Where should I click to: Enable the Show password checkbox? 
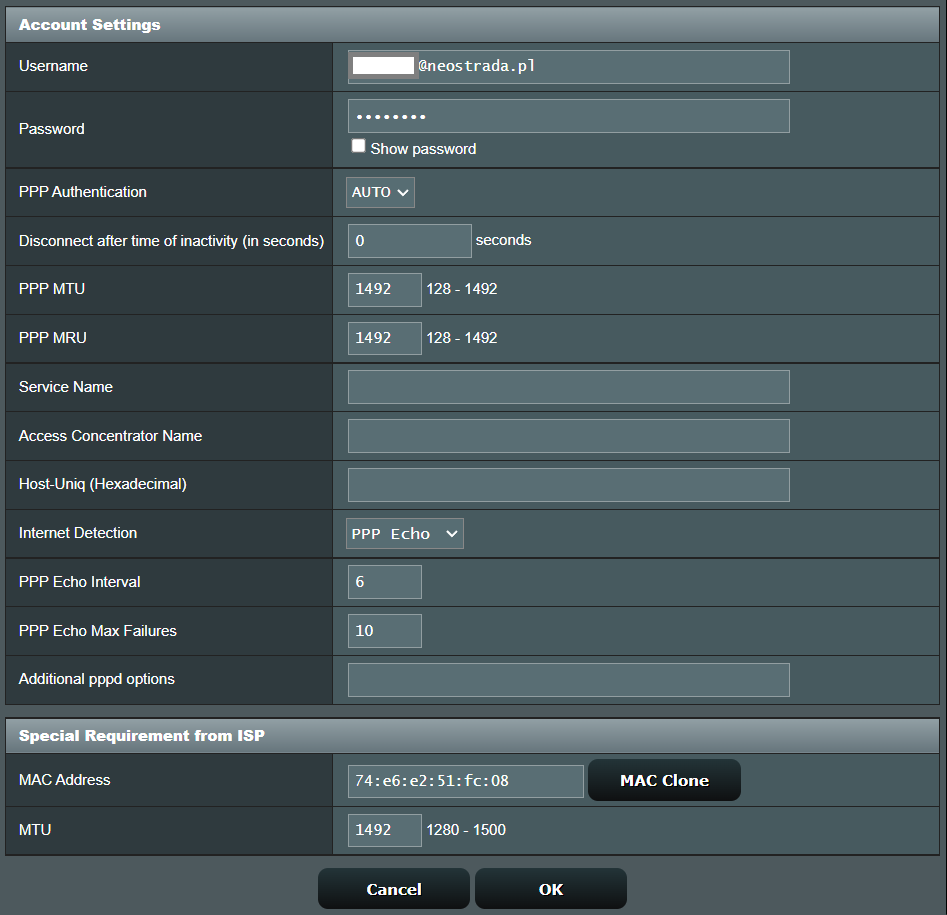(358, 146)
